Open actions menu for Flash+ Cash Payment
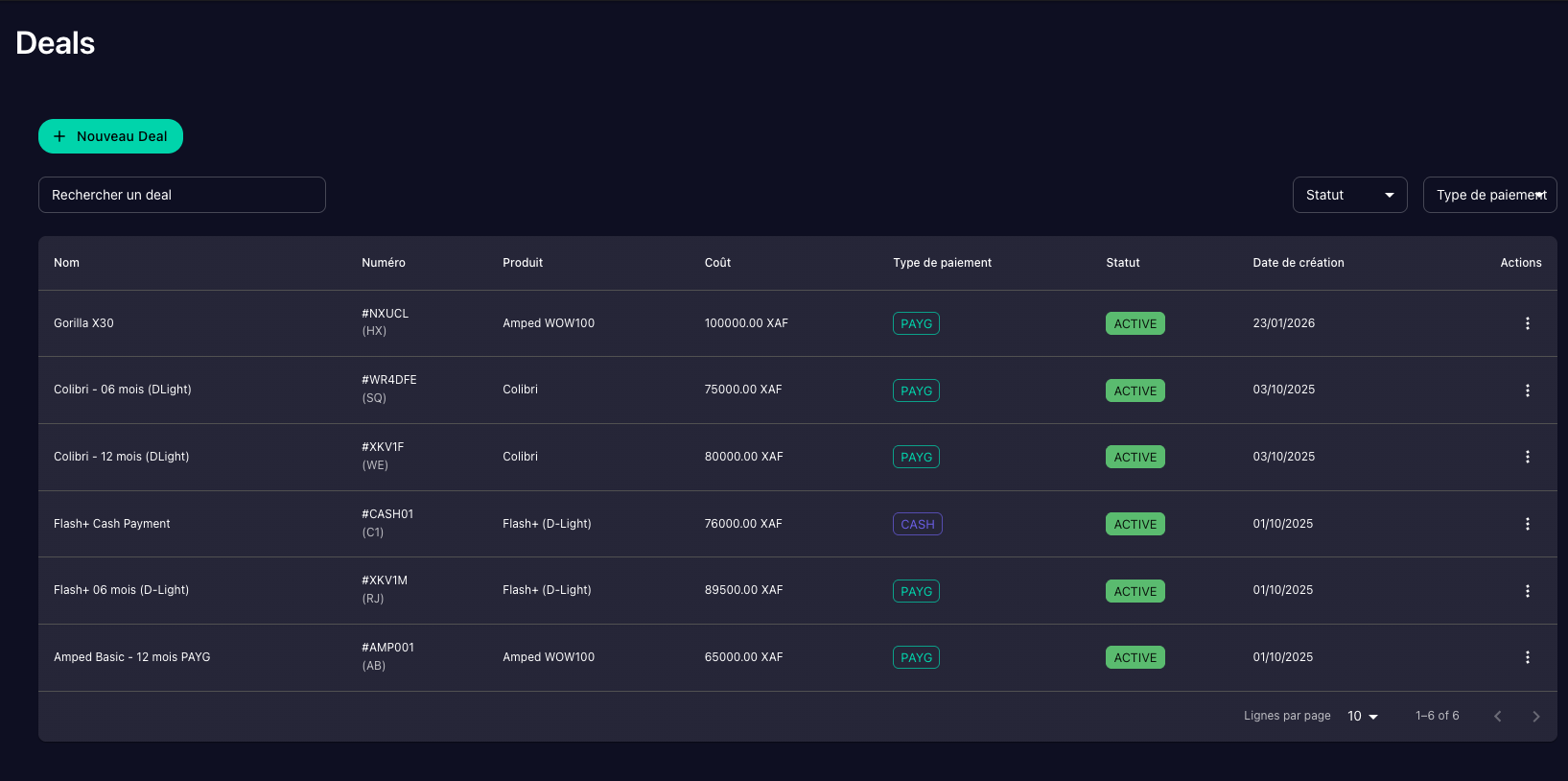Screen dimensions: 1568x781 tap(1527, 524)
